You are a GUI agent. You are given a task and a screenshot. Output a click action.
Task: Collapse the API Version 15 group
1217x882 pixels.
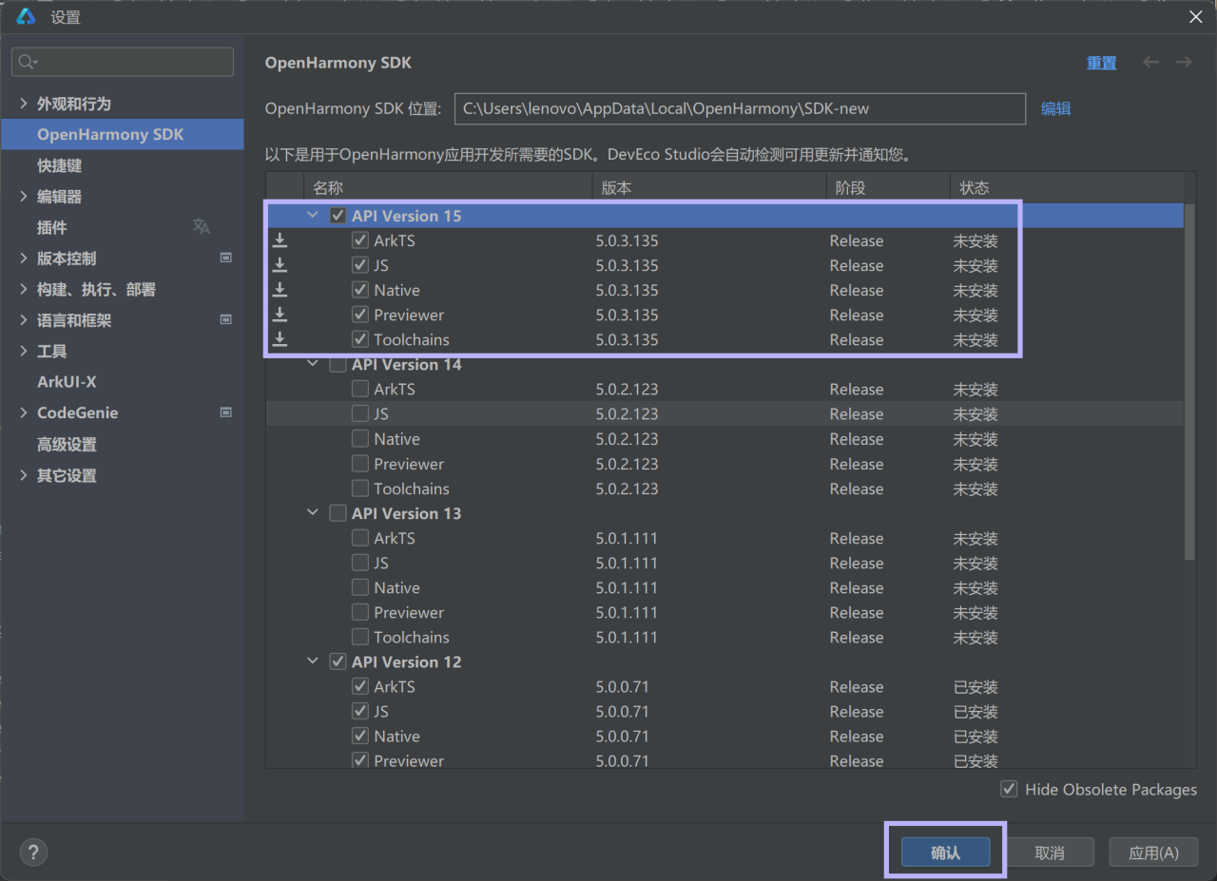click(x=313, y=215)
